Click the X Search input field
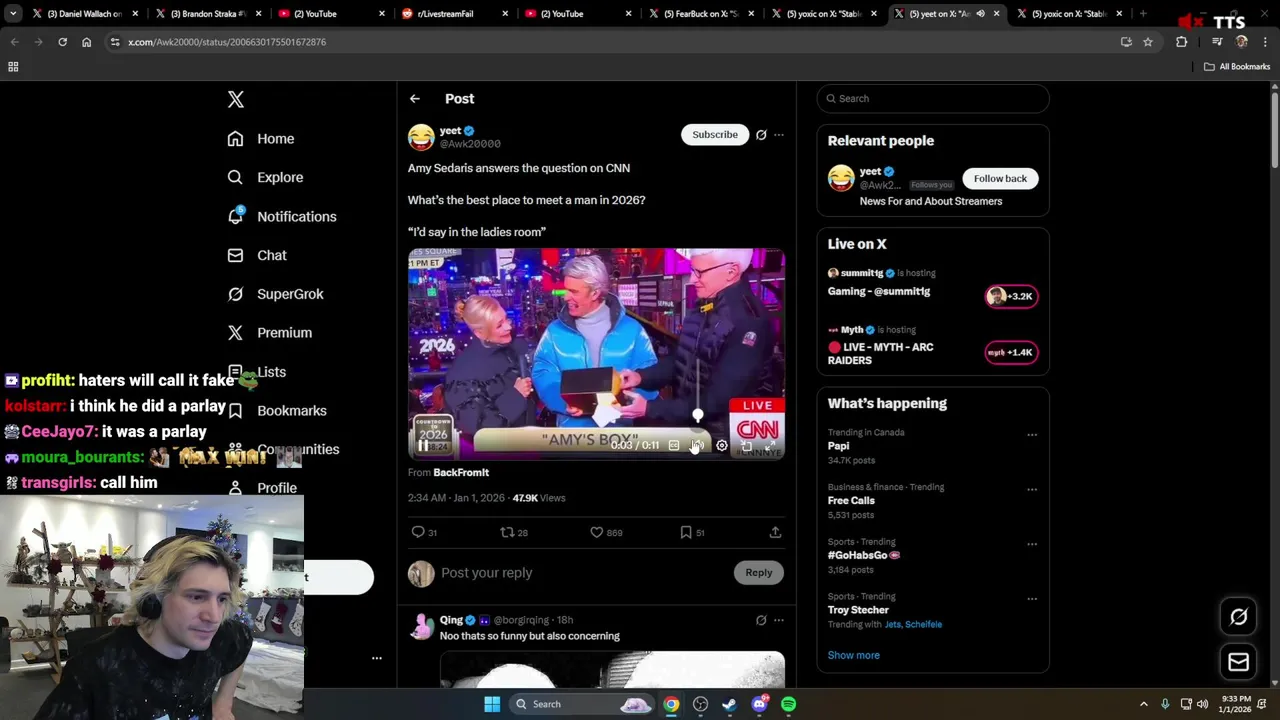The width and height of the screenshot is (1280, 720). coord(933,99)
